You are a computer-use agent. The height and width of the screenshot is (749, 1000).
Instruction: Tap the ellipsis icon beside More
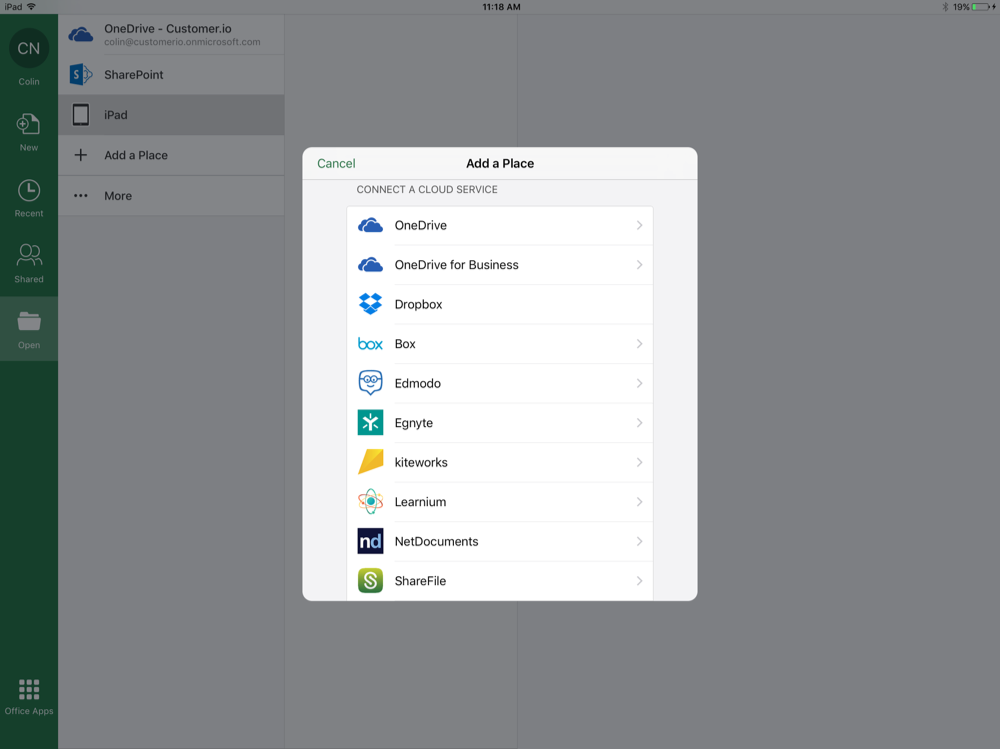point(81,196)
